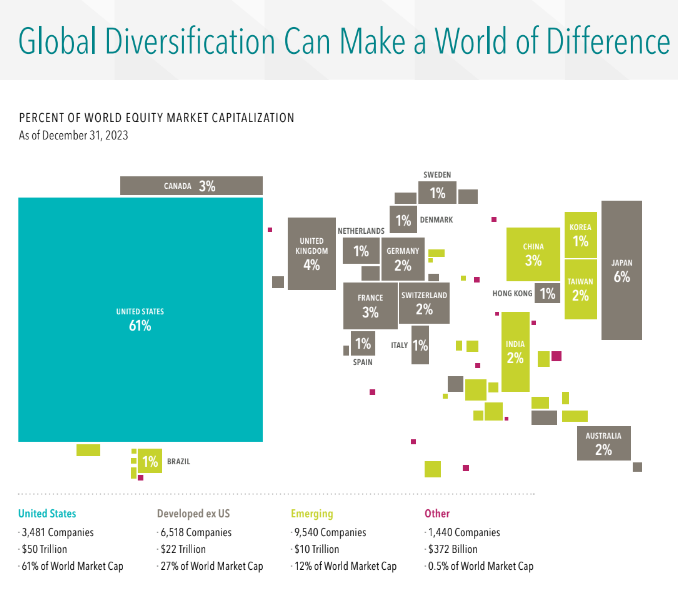Click the Switzerland 2% block
This screenshot has width=678, height=613.
424,303
